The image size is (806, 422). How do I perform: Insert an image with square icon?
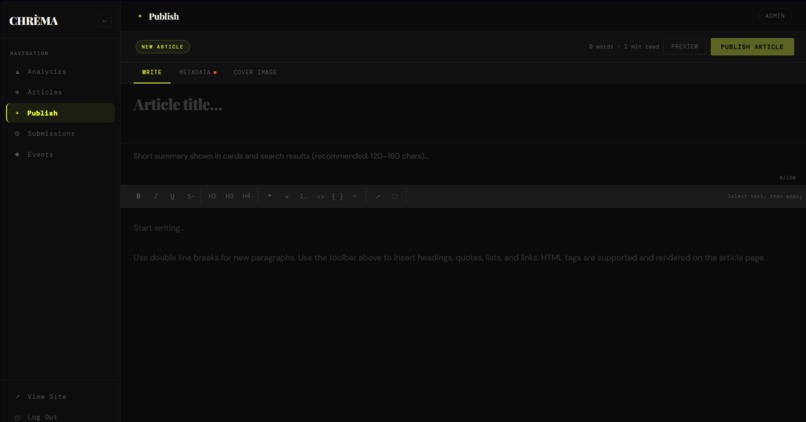coord(395,196)
